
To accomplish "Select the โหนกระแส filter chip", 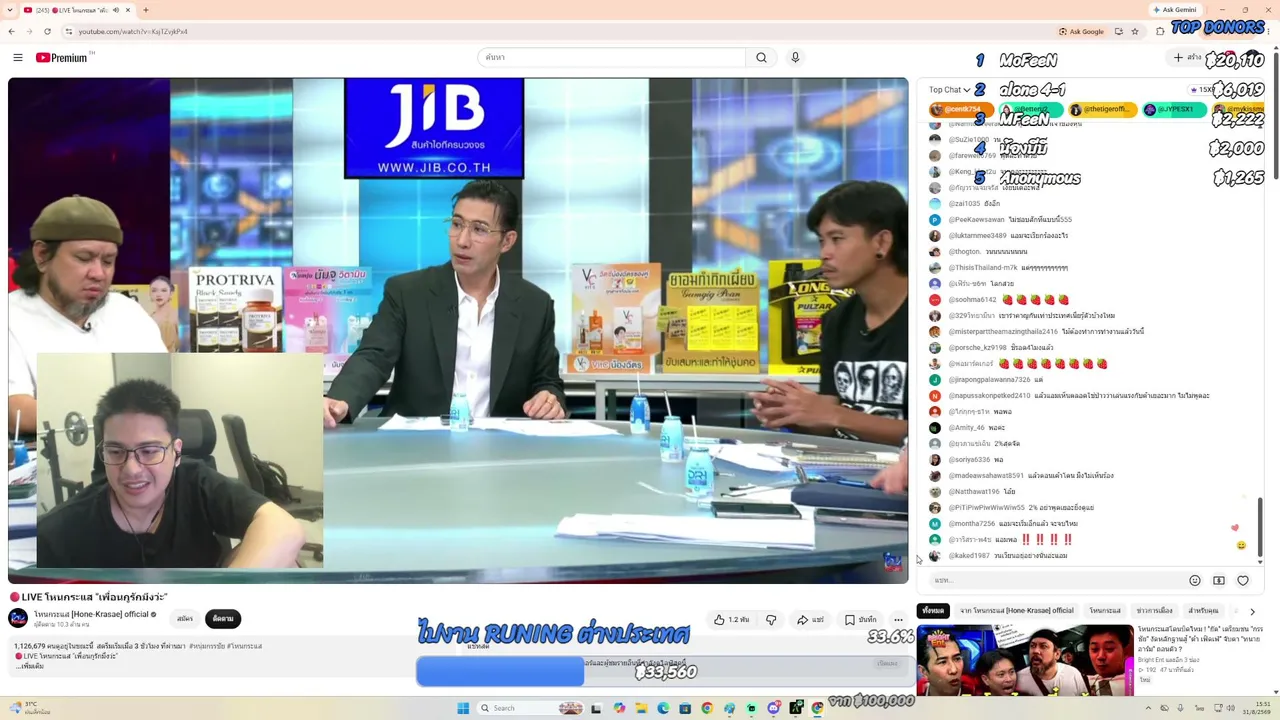I will (x=1105, y=611).
